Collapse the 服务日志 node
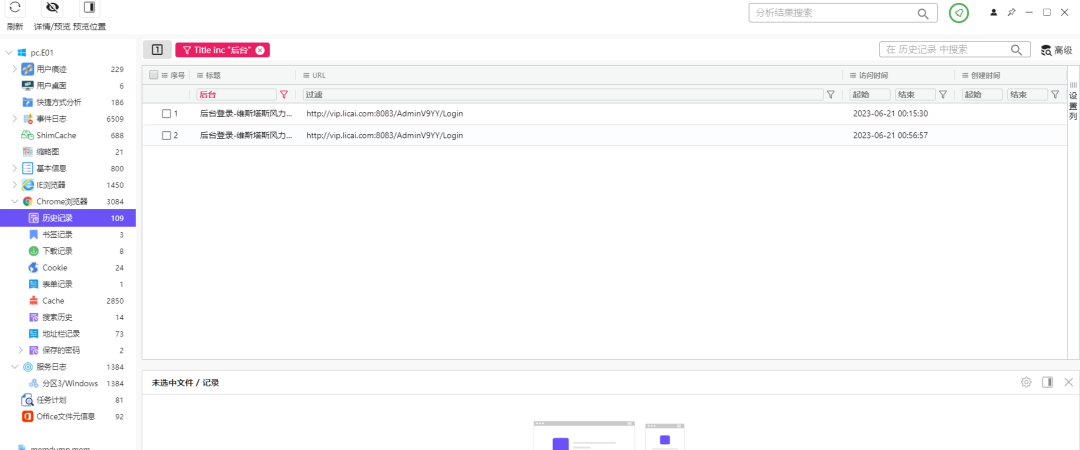The image size is (1080, 450). tap(15, 367)
